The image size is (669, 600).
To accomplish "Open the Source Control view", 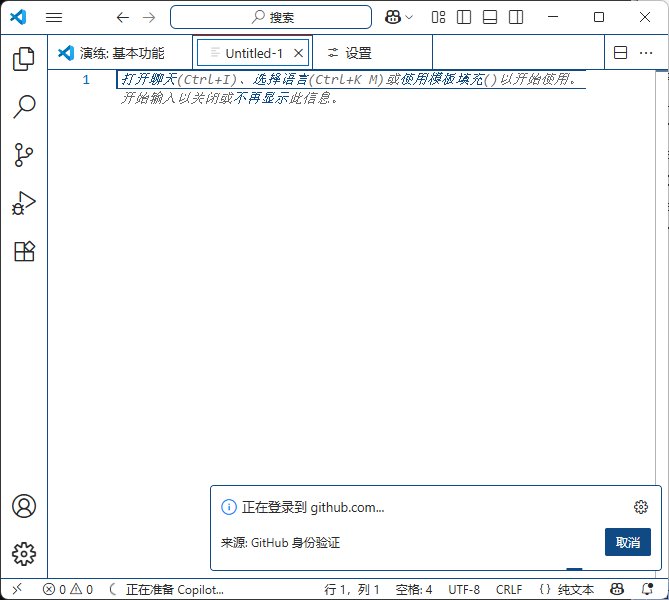I will coord(24,154).
